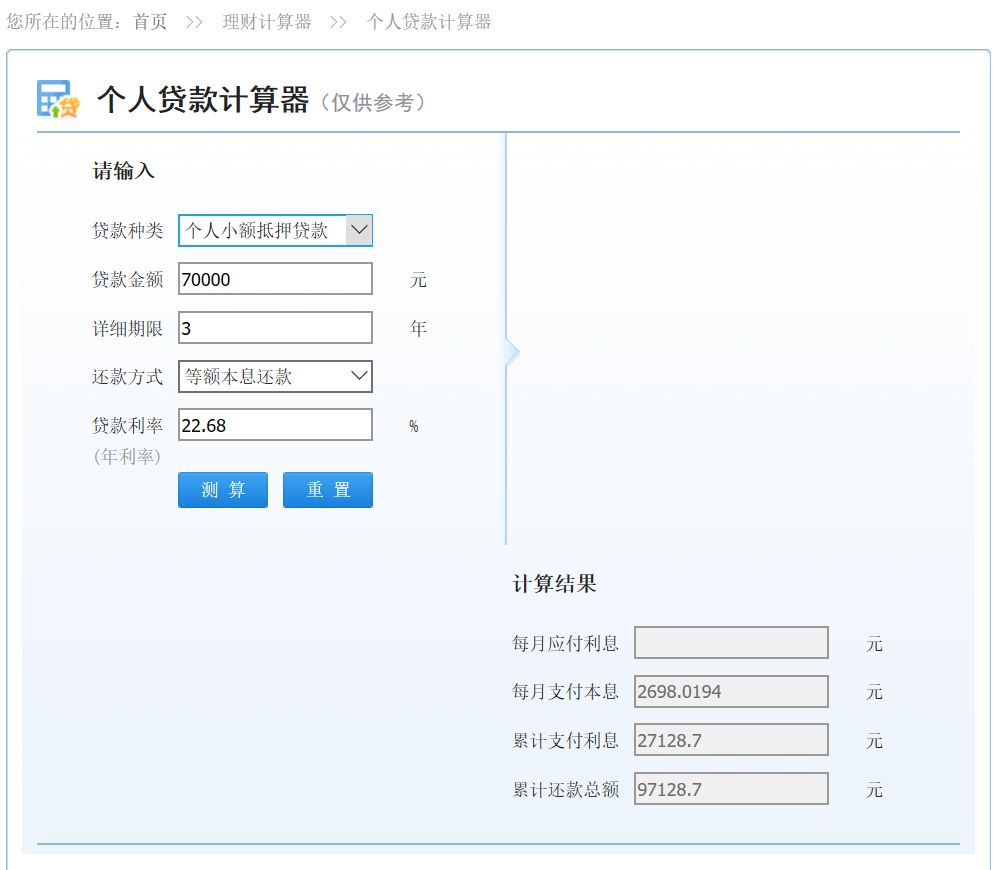
Task: Click the 贷款金额 amount input field
Action: 275,278
